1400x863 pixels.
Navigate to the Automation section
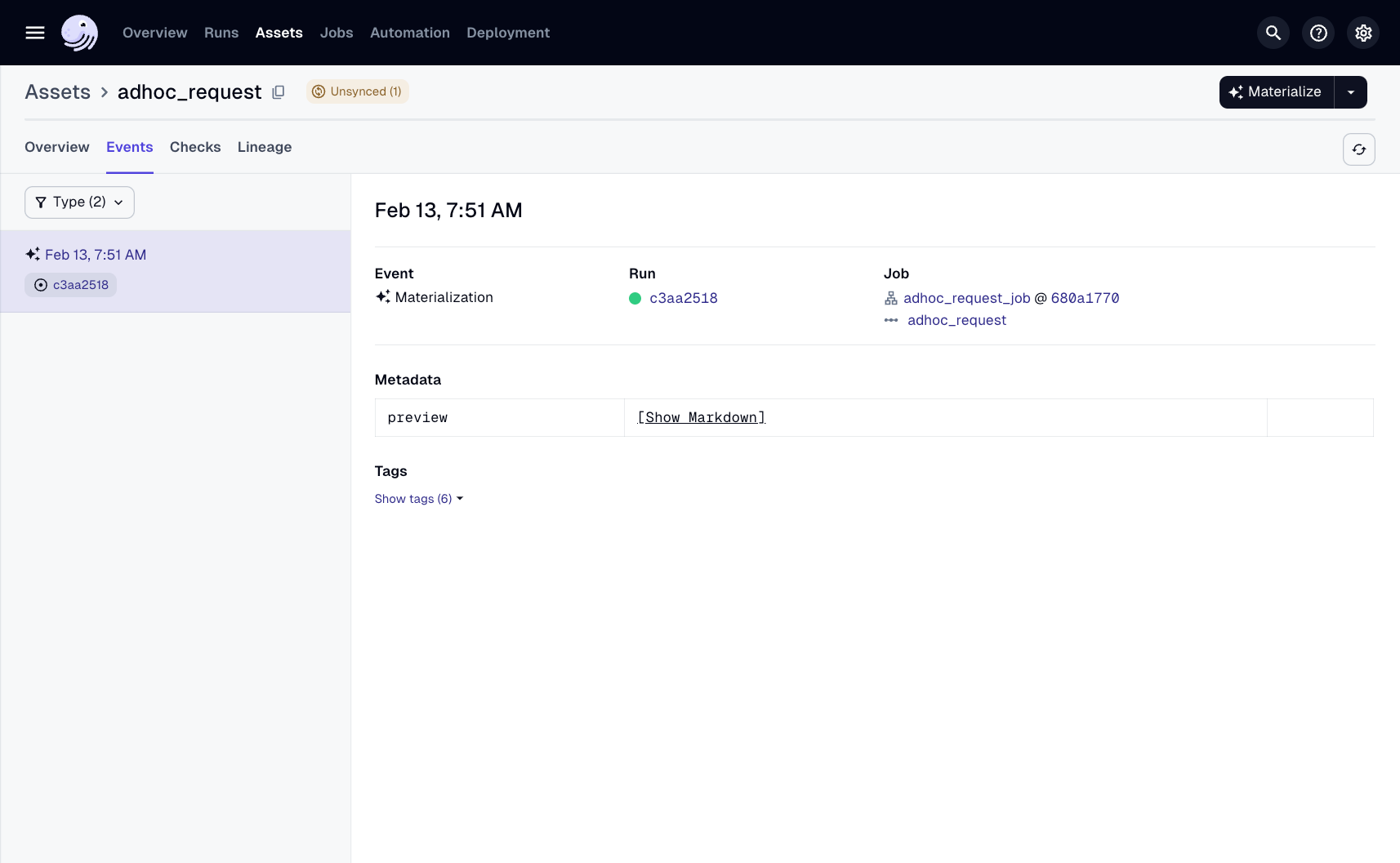click(409, 33)
